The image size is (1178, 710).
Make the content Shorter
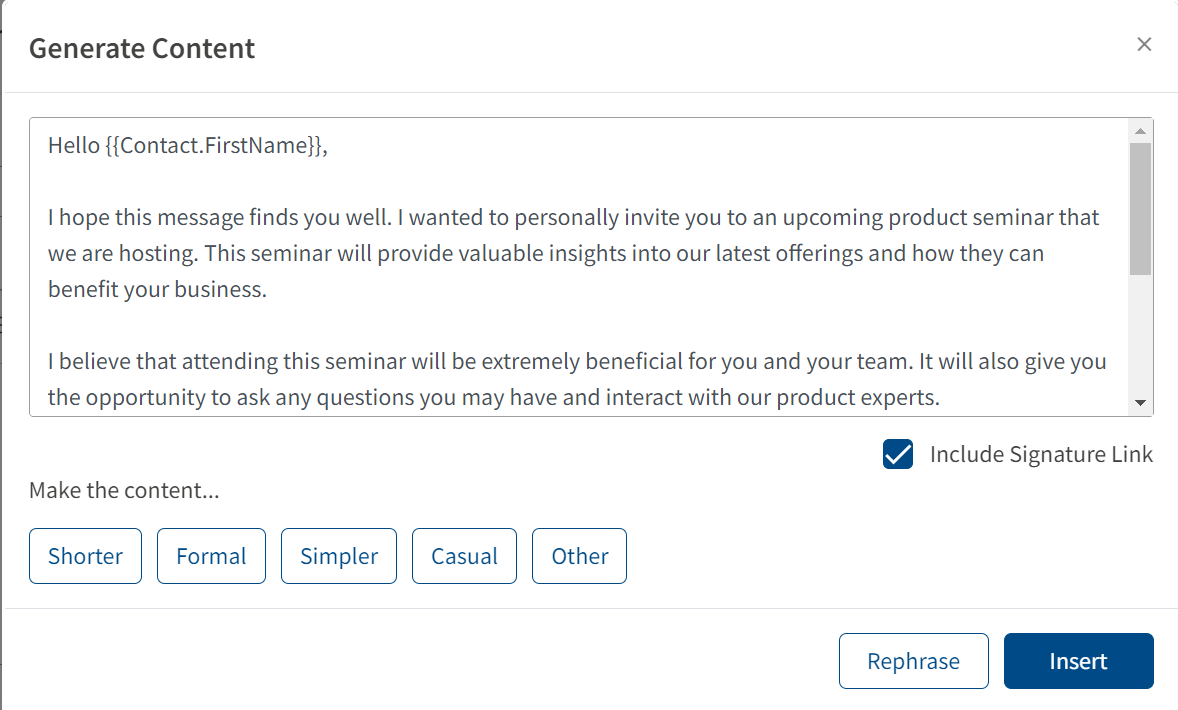click(86, 556)
